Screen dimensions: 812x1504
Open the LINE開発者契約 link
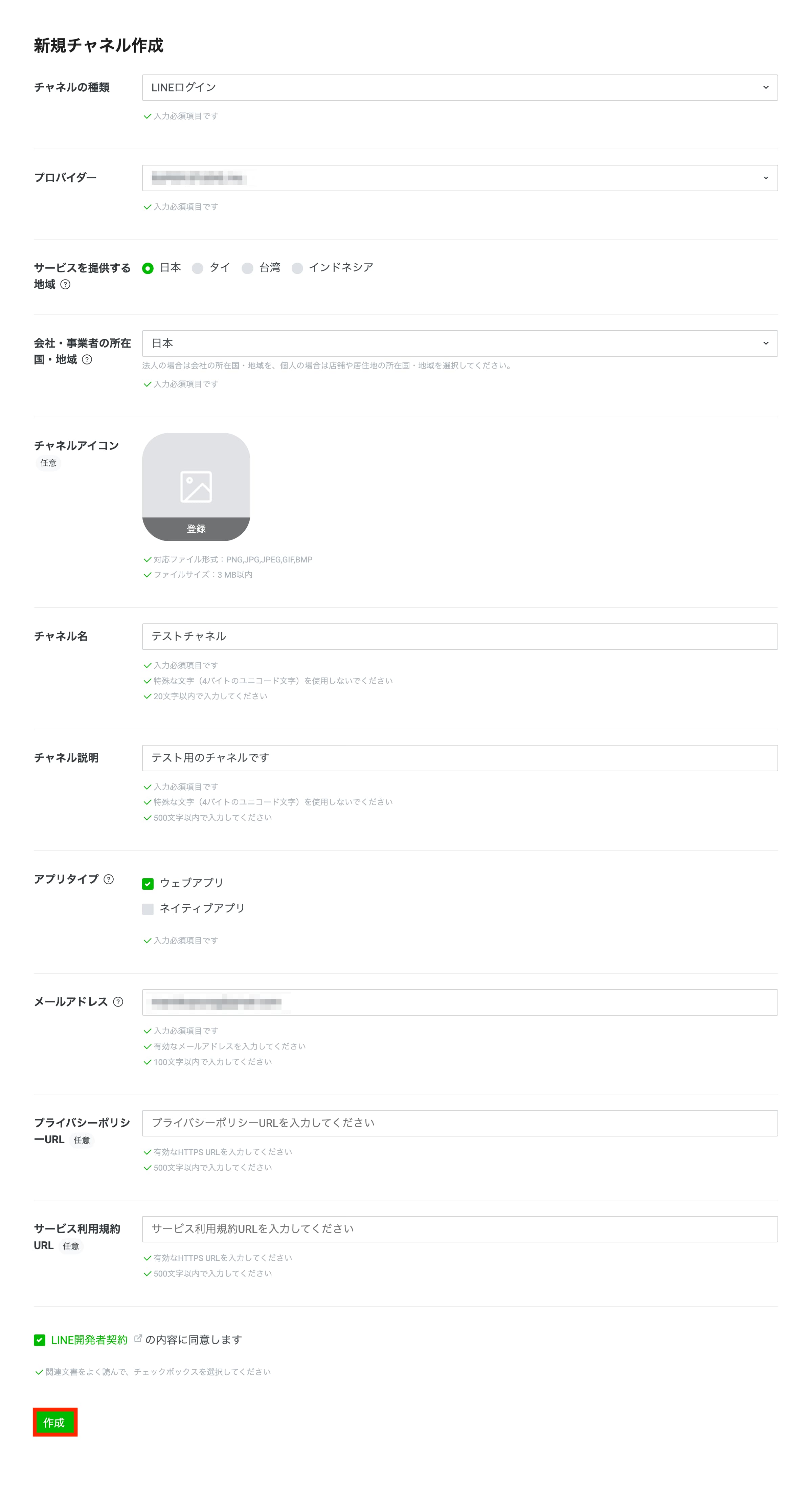pyautogui.click(x=89, y=1340)
